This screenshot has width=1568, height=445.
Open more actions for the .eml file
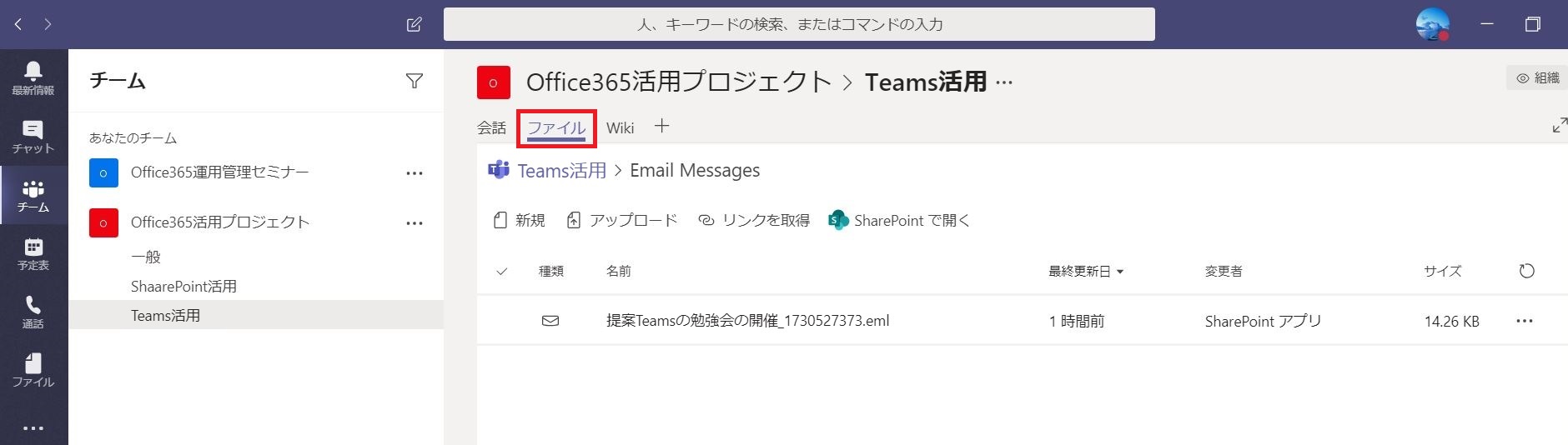click(x=1525, y=321)
